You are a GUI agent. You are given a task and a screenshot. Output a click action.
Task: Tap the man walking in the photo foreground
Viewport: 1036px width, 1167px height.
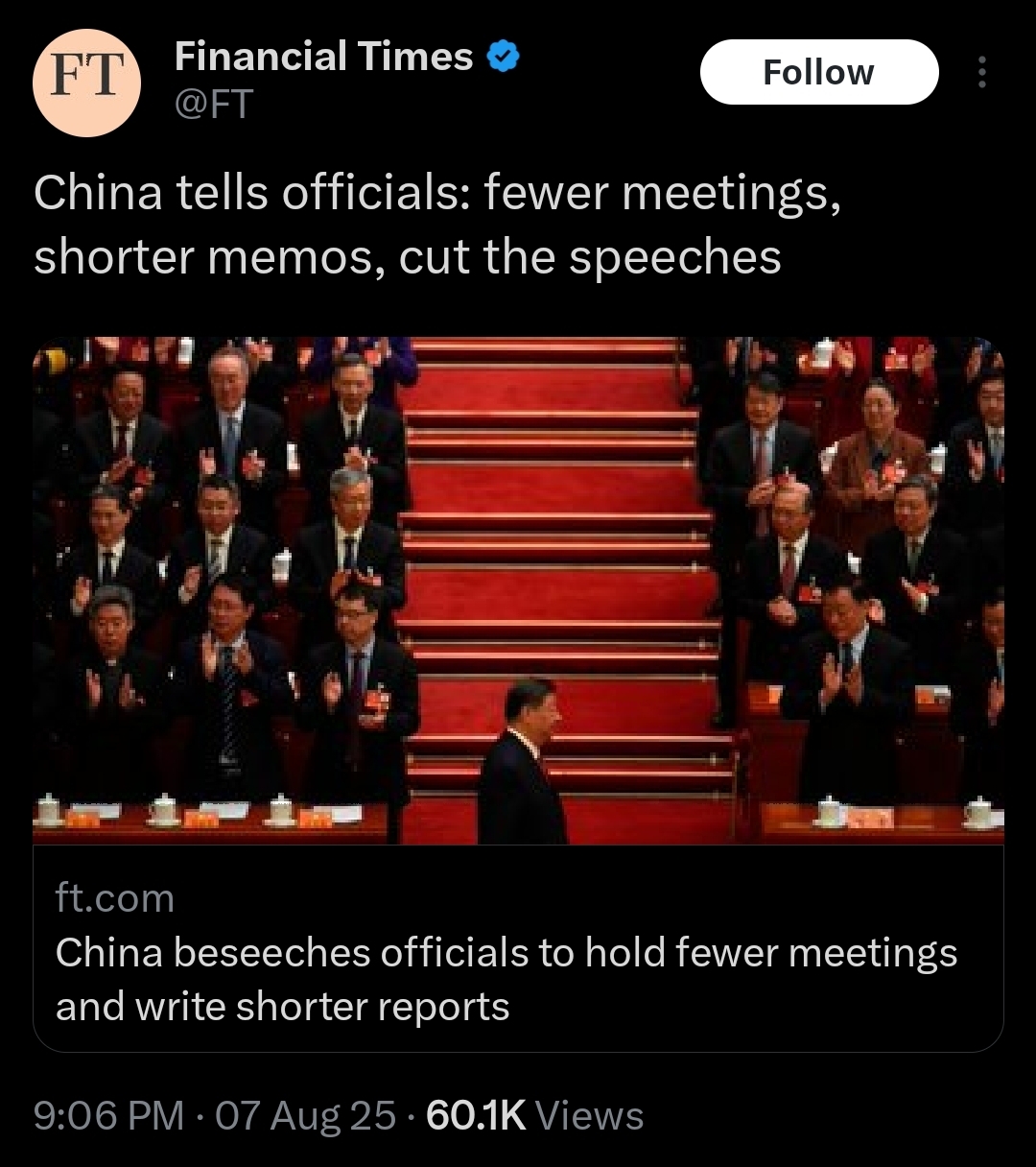coord(522,762)
